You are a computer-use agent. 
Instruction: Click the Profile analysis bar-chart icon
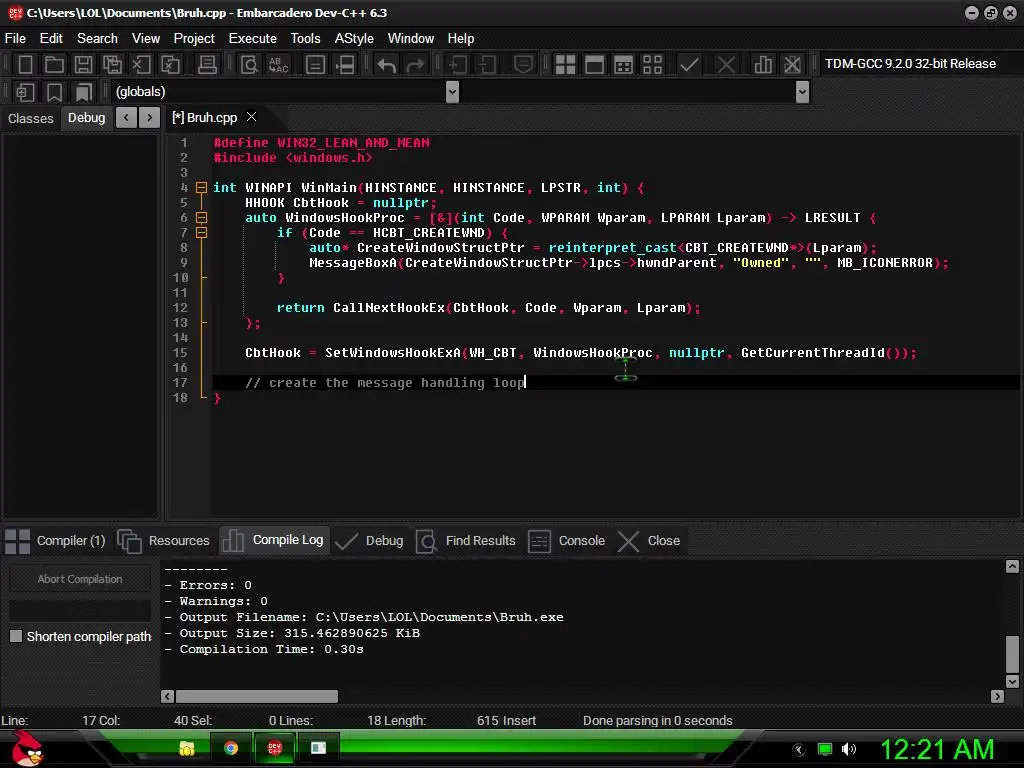pos(763,64)
